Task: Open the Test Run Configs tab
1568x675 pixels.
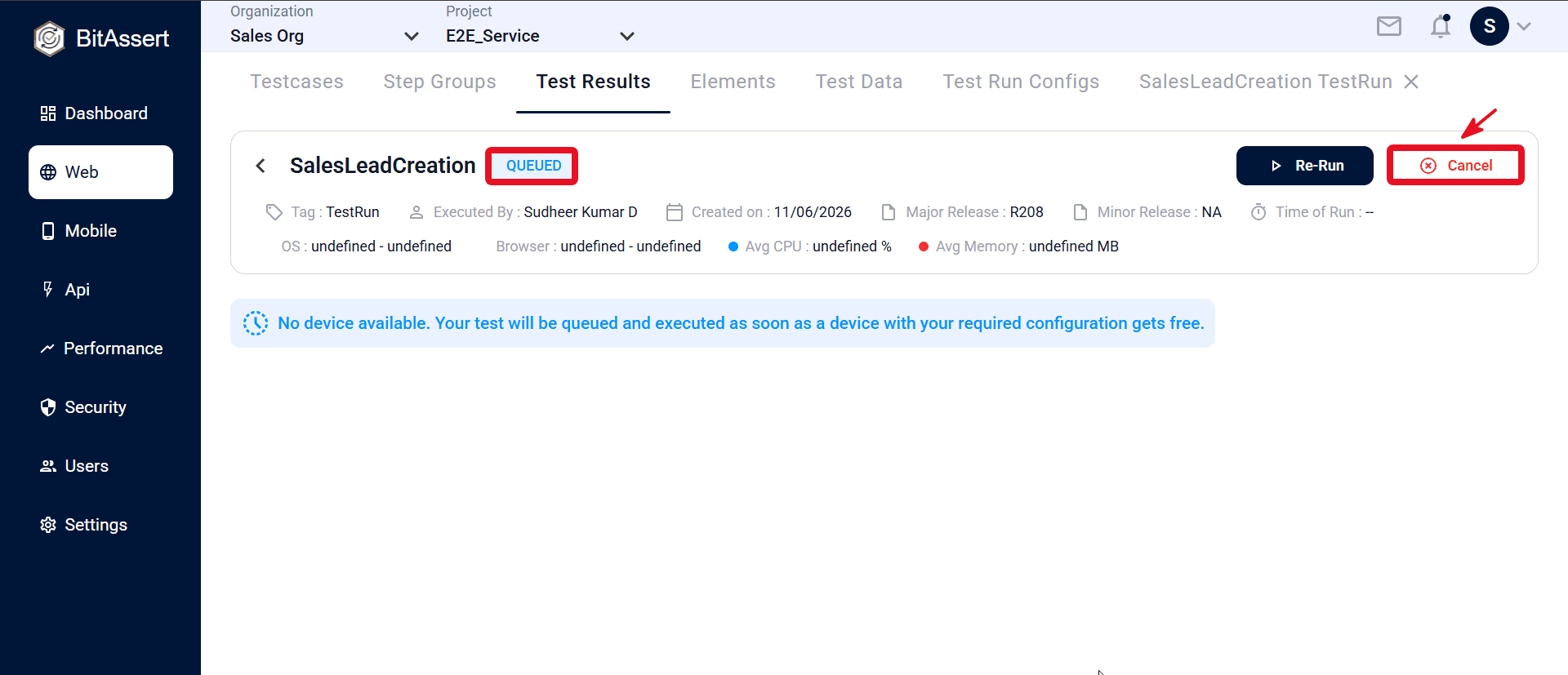Action: point(1021,82)
